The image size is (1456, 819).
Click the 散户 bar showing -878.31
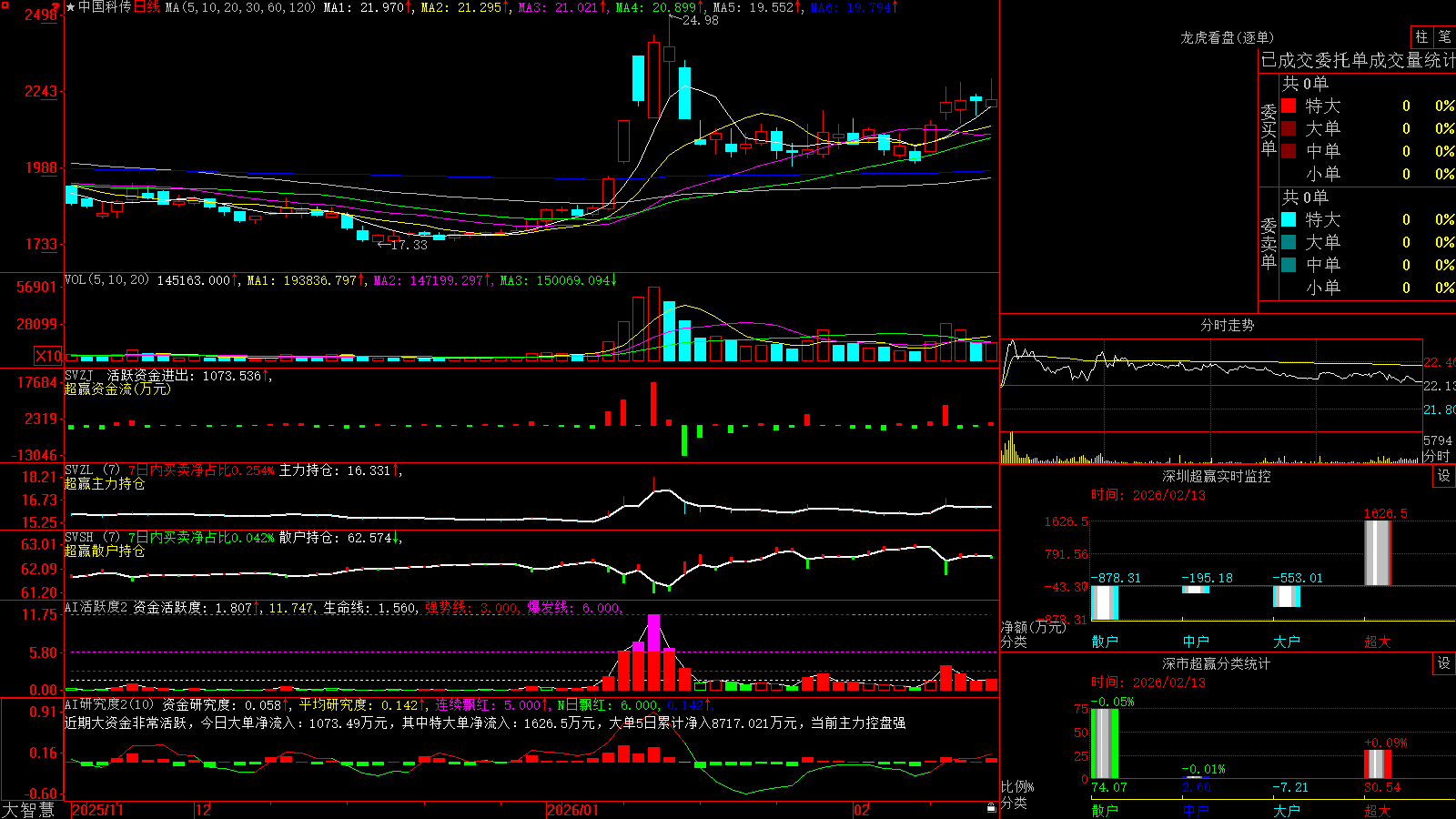(x=1105, y=603)
